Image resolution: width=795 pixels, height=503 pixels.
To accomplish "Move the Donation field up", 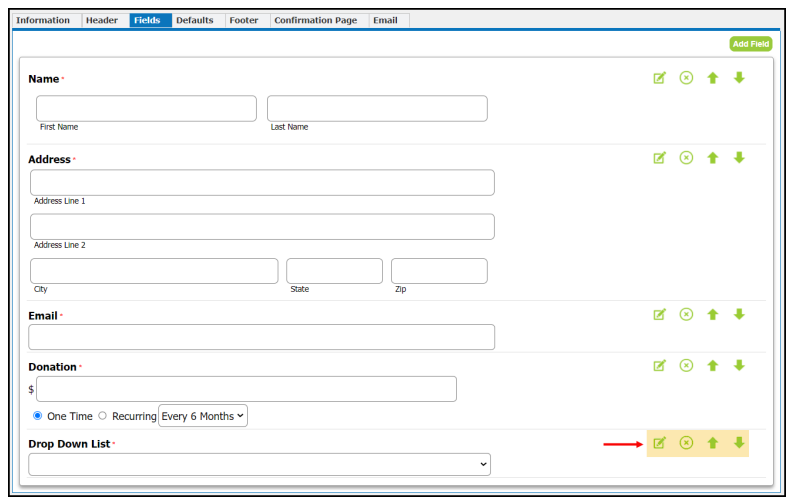I will 713,365.
